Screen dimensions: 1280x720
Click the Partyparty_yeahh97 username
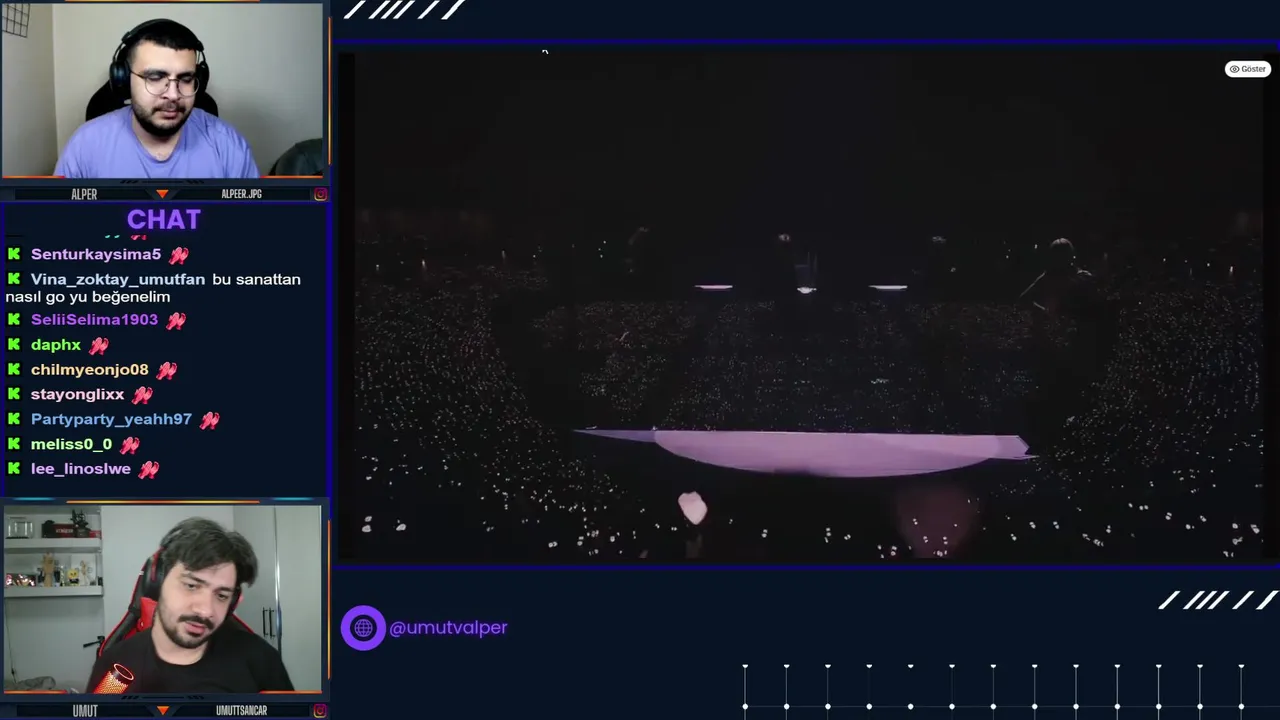(x=111, y=419)
